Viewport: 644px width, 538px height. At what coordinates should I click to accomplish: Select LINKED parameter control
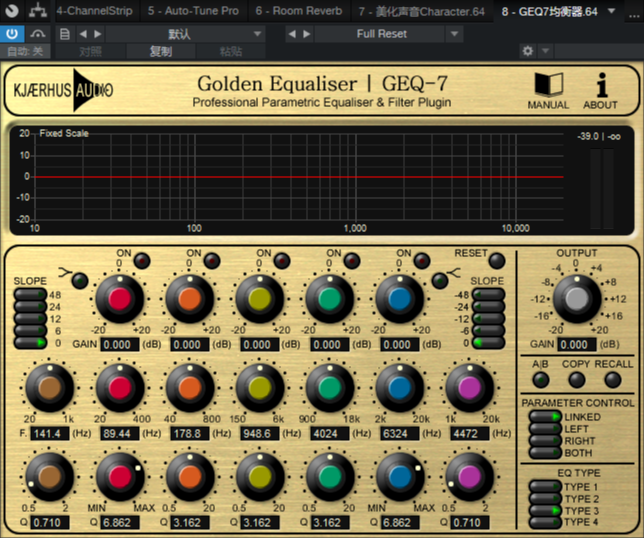[x=545, y=417]
